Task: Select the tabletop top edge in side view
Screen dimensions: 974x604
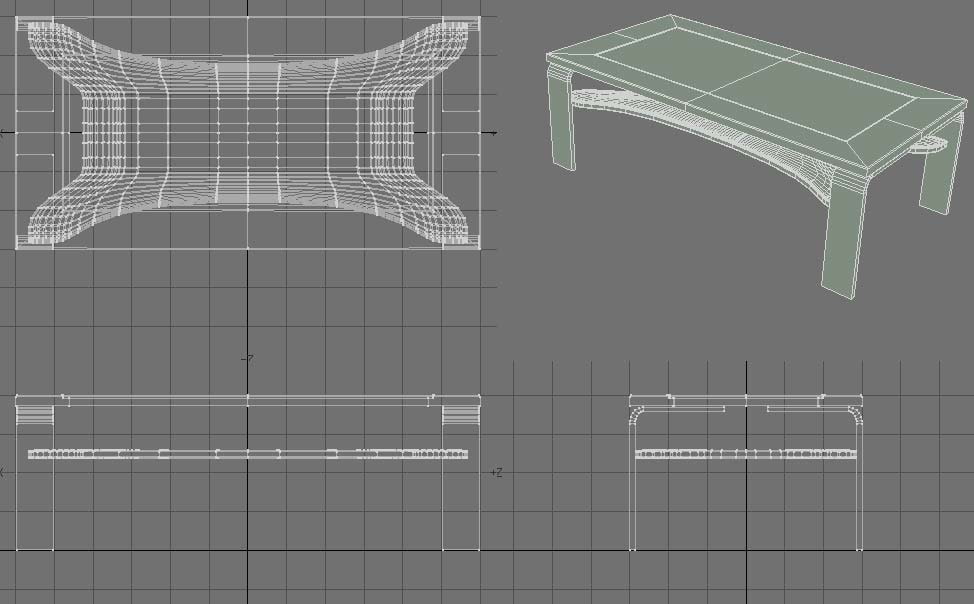Action: click(x=746, y=397)
